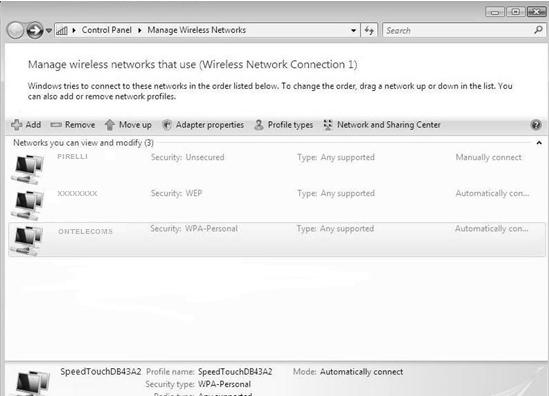
Task: Select the ONTELECOMS network icon
Action: (x=27, y=241)
